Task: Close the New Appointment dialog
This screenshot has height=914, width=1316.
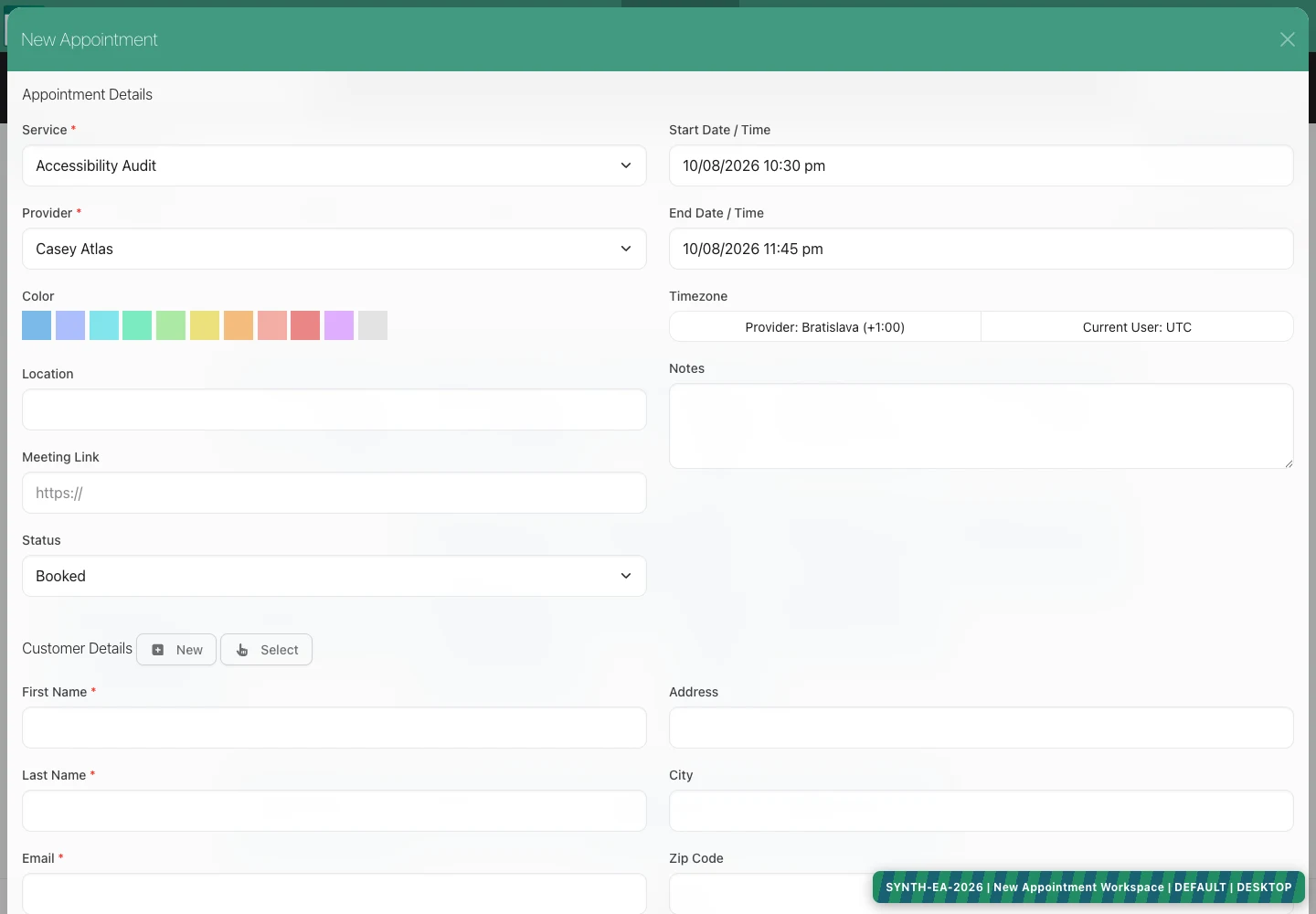Action: coord(1287,39)
